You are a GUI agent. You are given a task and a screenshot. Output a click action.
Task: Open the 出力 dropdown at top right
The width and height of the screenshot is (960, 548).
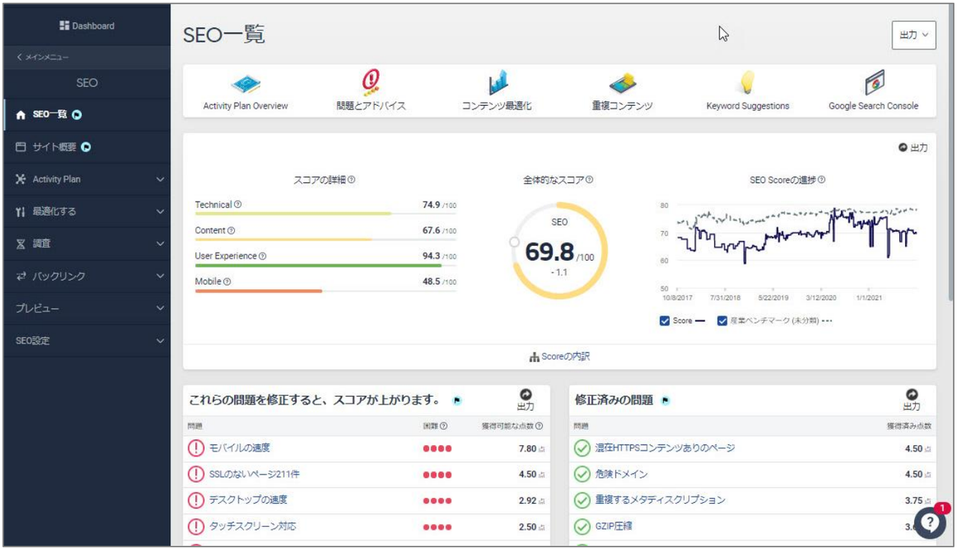(913, 35)
